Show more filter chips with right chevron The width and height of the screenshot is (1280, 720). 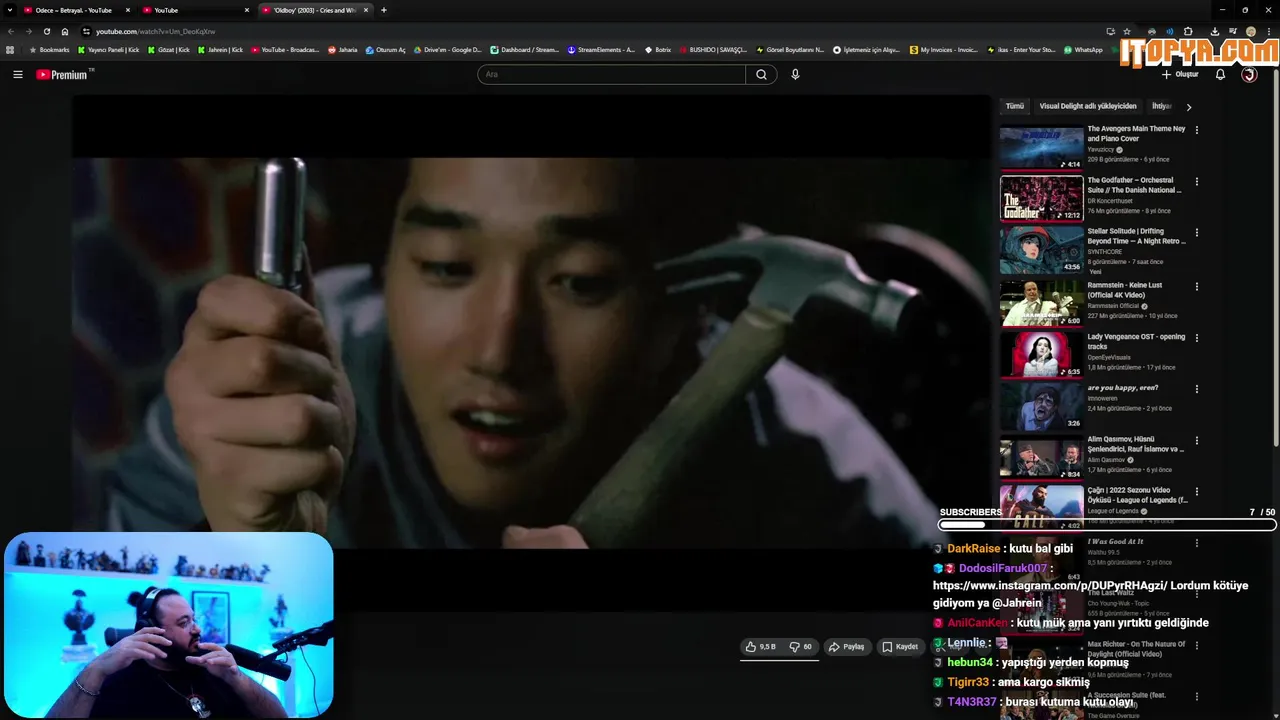point(1188,106)
